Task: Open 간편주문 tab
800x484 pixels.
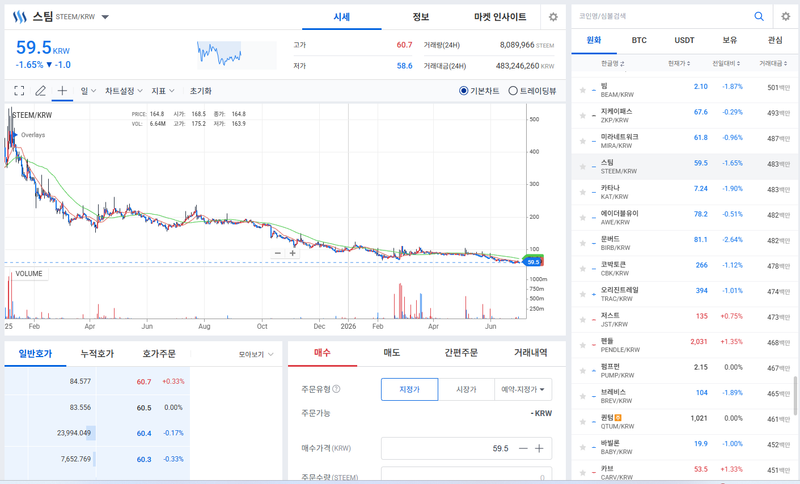Action: pos(461,352)
